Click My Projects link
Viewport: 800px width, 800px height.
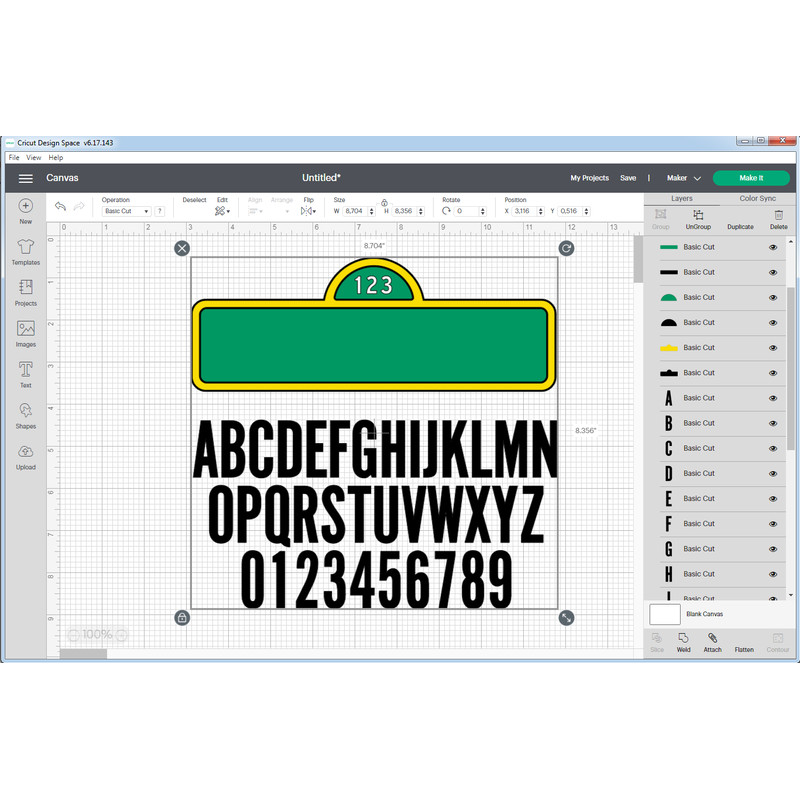[589, 177]
